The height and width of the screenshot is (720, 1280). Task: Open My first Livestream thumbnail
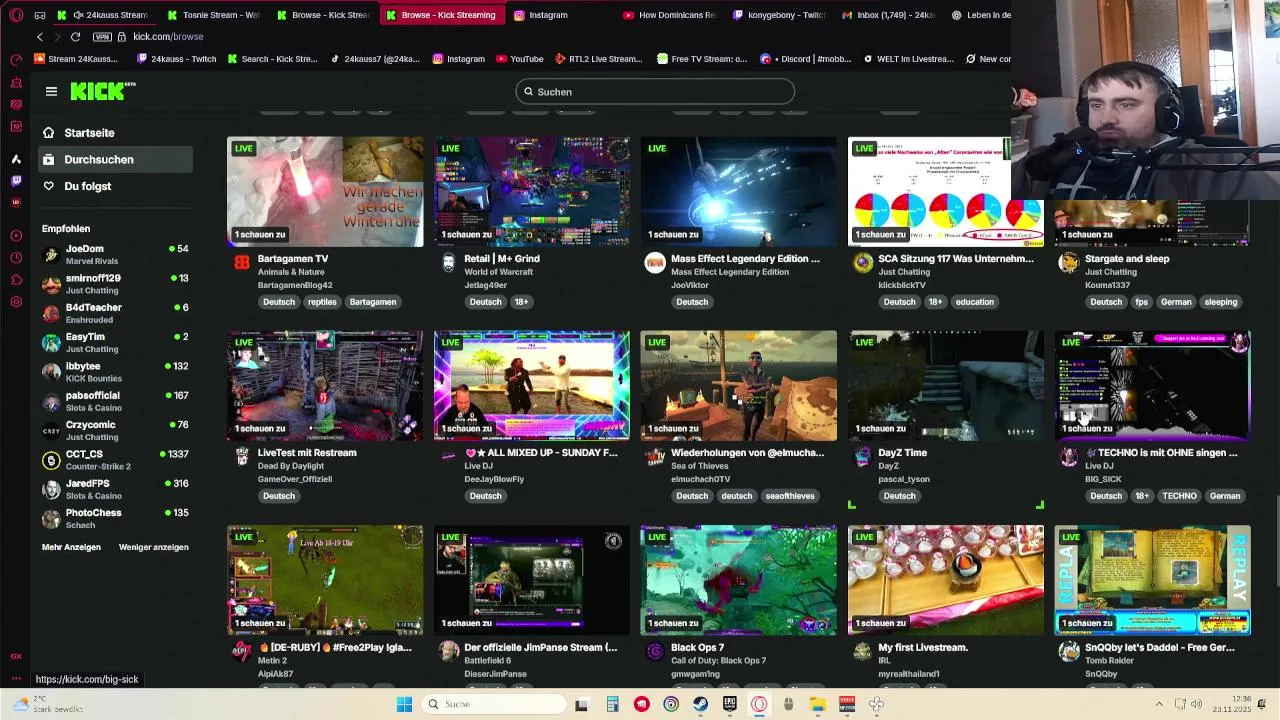pos(946,580)
